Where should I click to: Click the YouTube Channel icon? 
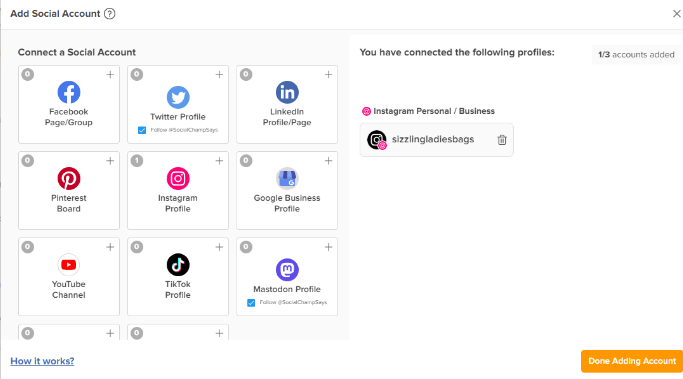(69, 264)
